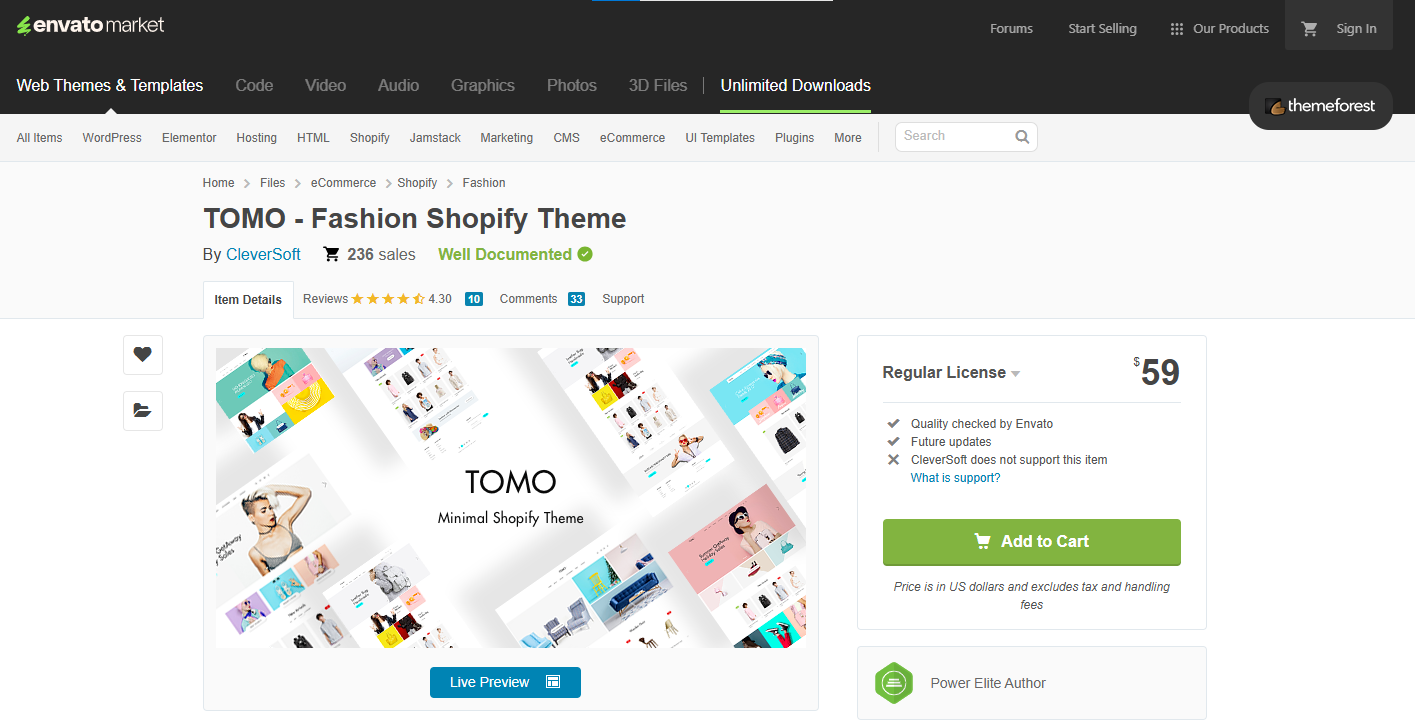This screenshot has height=720, width=1415.
Task: Open the Support tab
Action: tap(623, 299)
